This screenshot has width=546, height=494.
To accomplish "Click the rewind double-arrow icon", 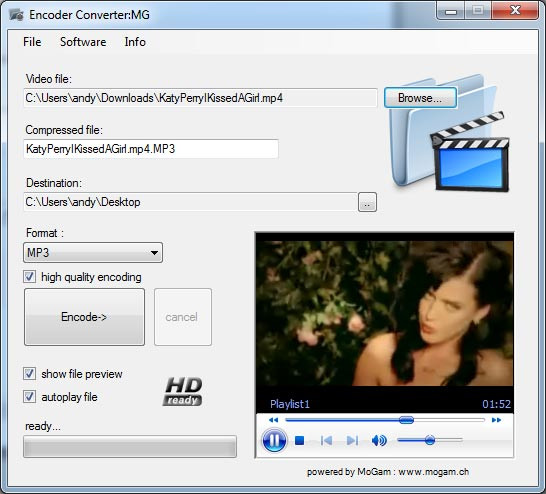I will 273,420.
